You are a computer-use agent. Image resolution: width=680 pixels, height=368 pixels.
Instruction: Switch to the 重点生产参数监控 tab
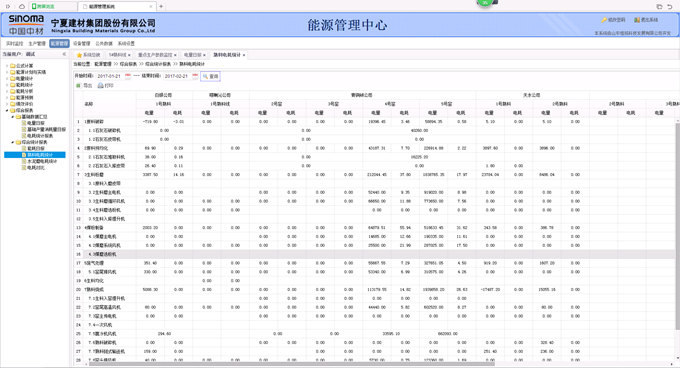pos(154,55)
